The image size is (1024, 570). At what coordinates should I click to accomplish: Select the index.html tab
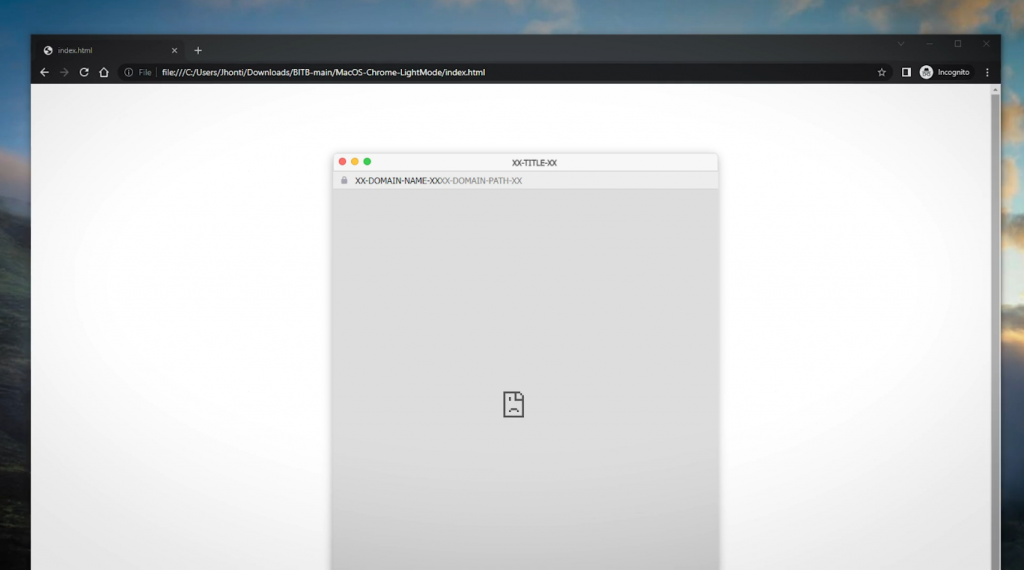pyautogui.click(x=109, y=50)
